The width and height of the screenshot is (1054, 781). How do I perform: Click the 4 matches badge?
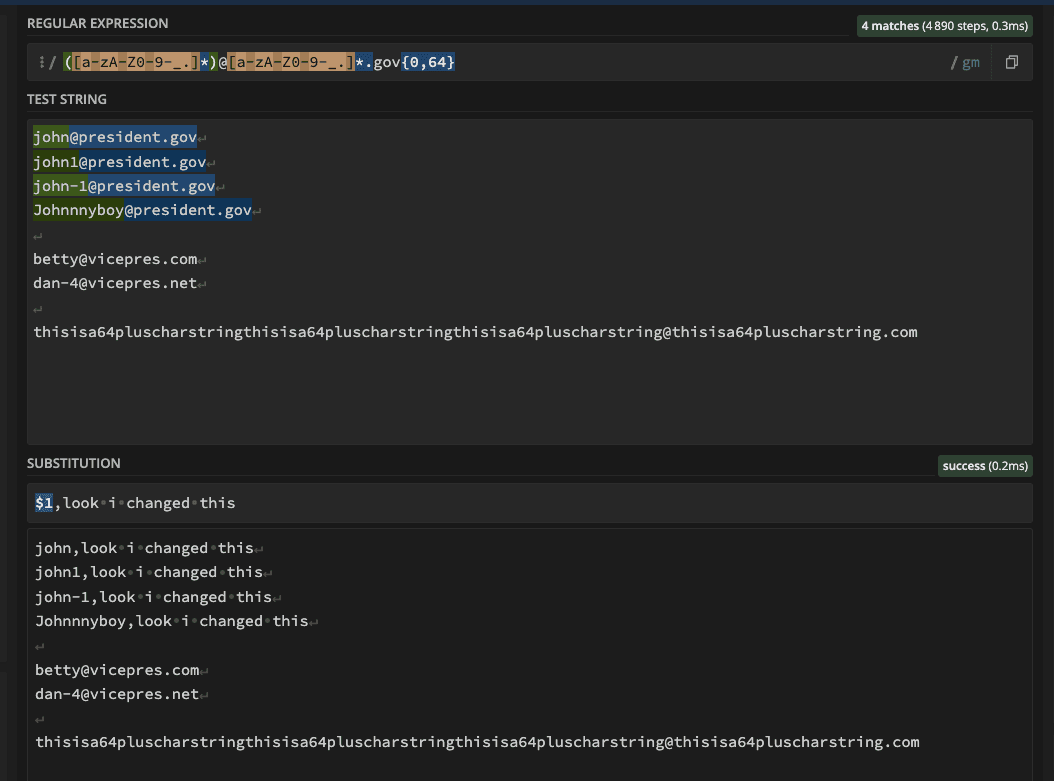pos(944,25)
